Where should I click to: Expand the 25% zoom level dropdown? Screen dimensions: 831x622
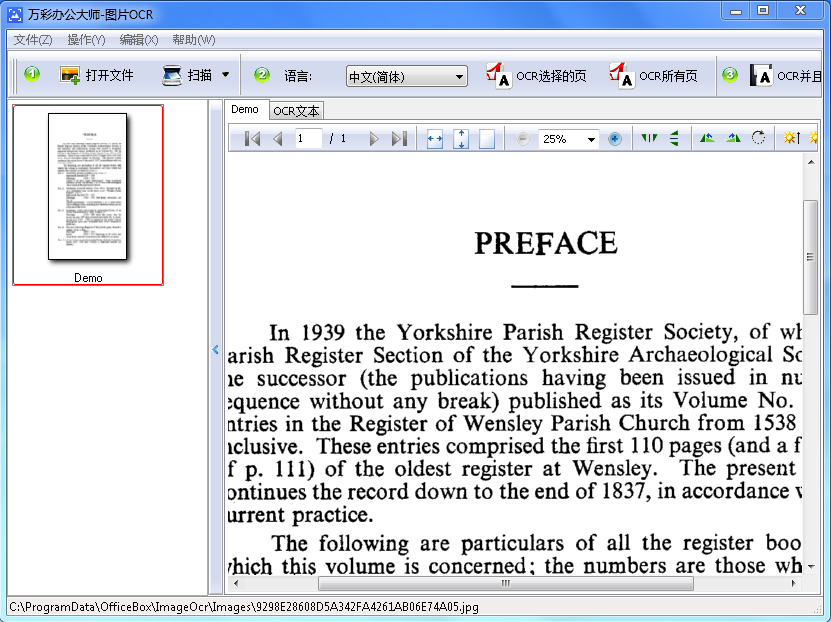(x=591, y=140)
